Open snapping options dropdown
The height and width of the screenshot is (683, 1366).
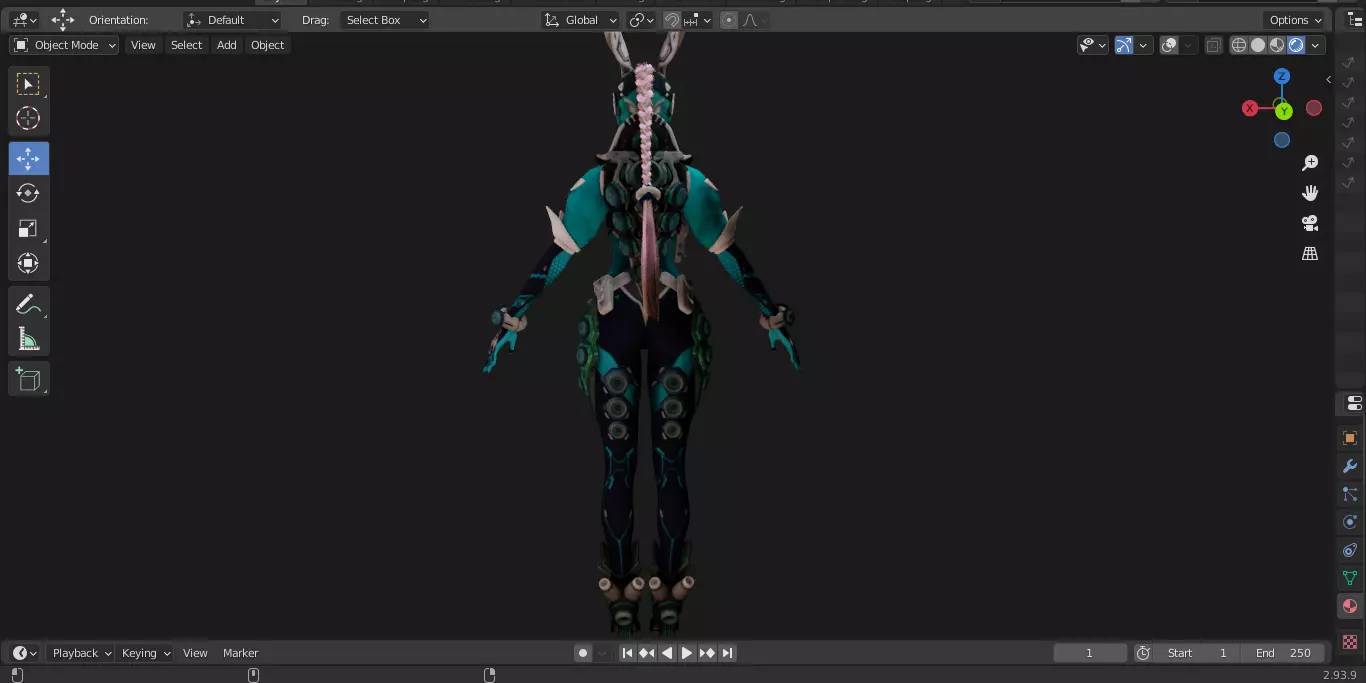click(x=698, y=20)
